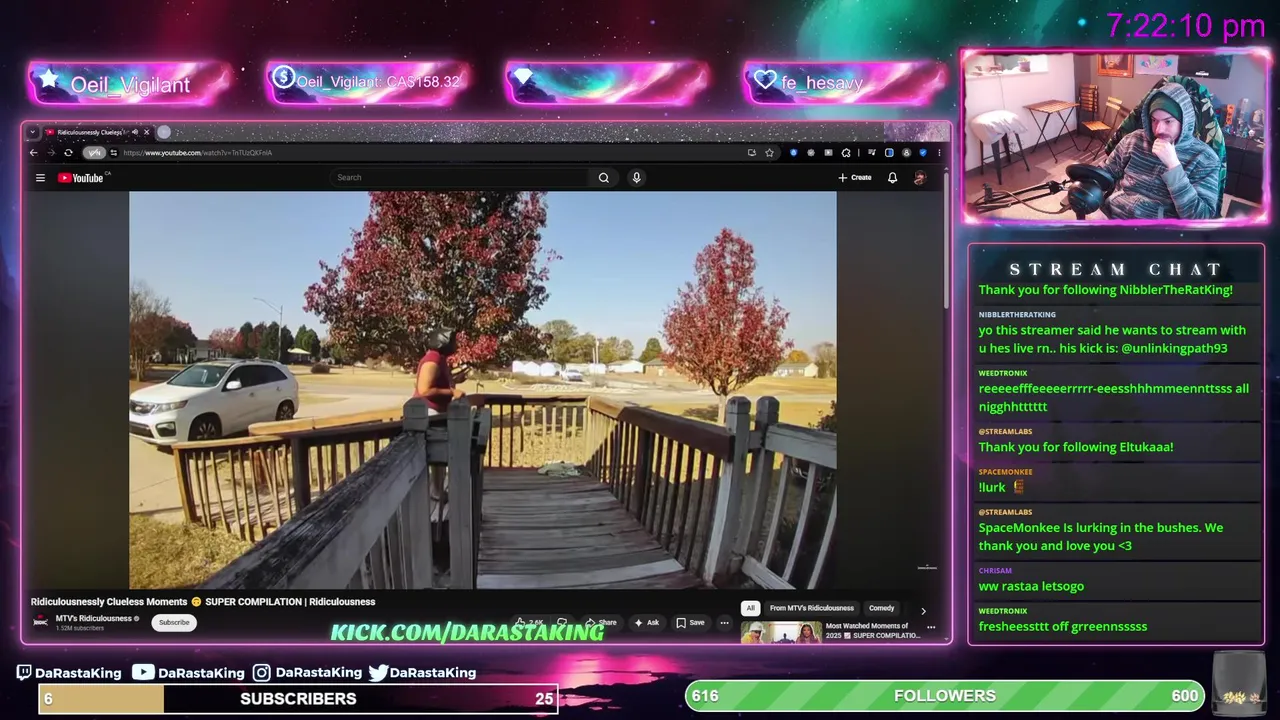The height and width of the screenshot is (720, 1280).
Task: Open the browser extensions puzzle icon
Action: pos(846,153)
